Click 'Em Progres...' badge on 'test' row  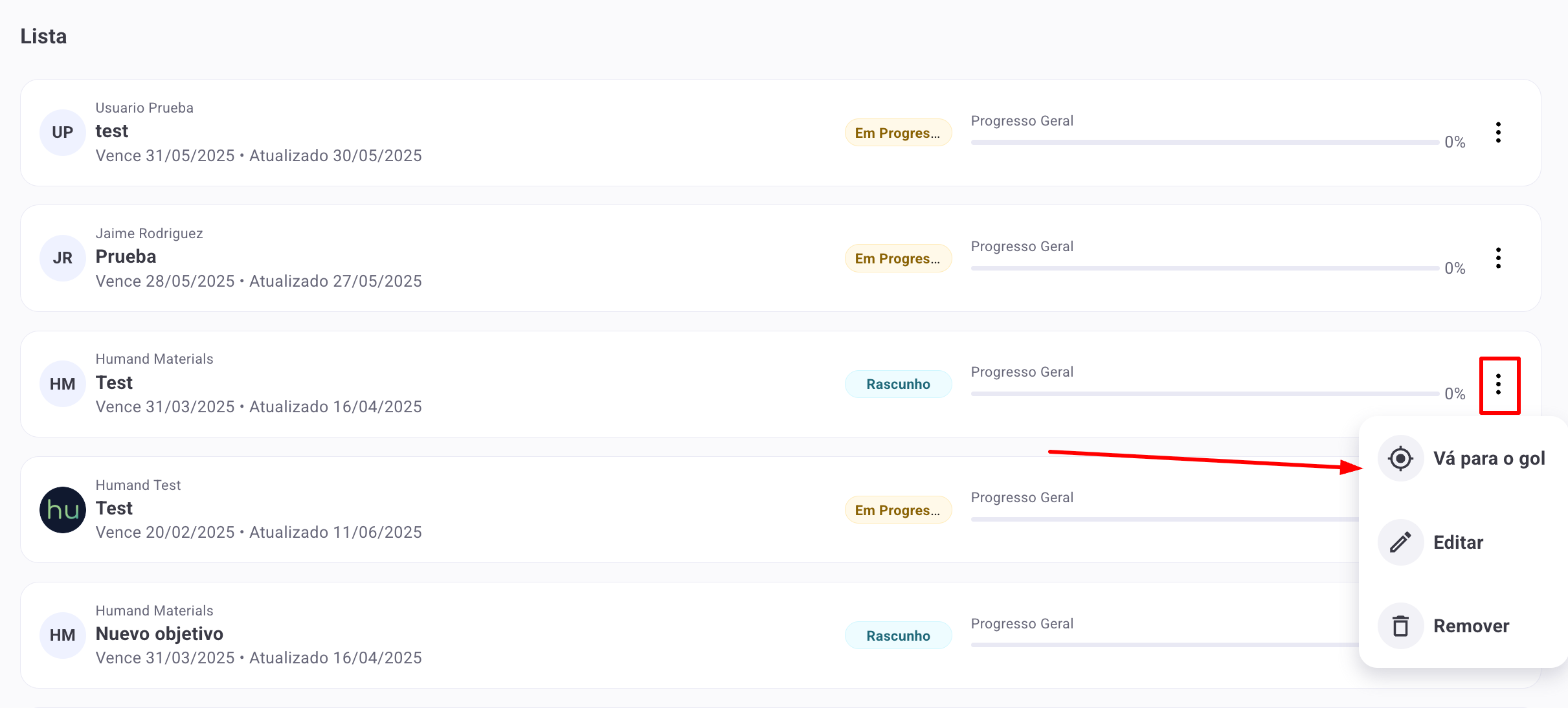pos(898,133)
